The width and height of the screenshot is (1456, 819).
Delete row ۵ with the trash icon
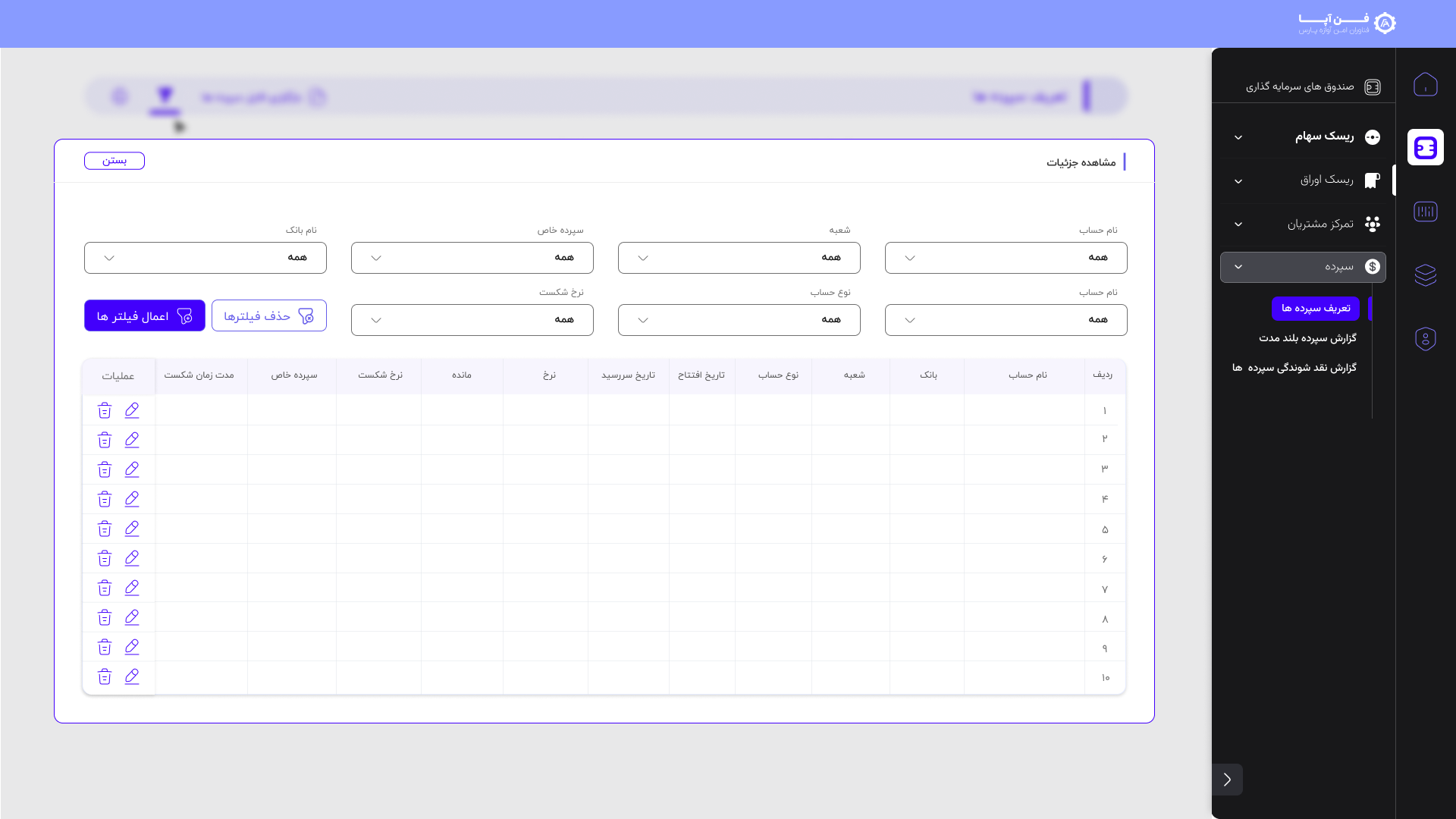105,529
